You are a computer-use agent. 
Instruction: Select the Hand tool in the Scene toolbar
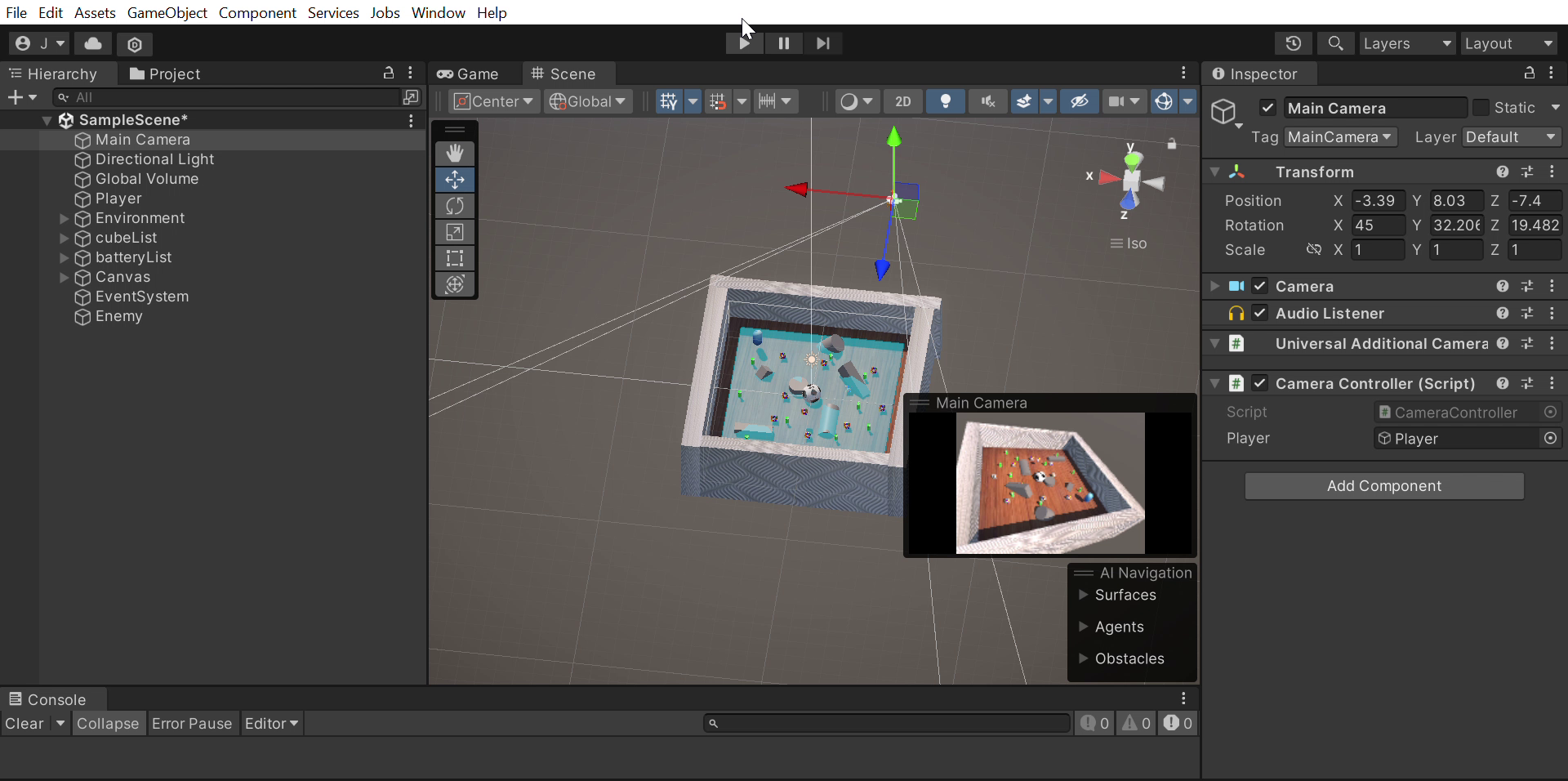[x=454, y=154]
